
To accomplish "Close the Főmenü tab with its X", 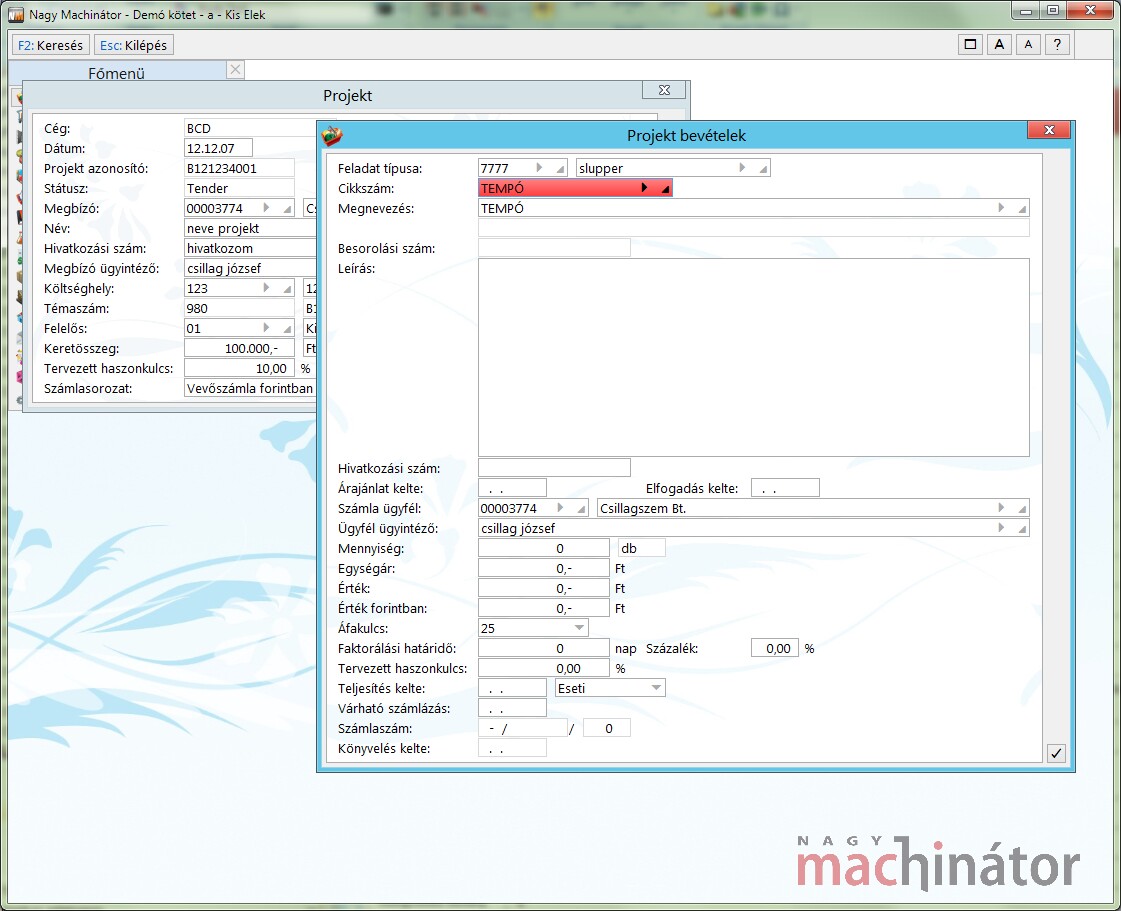I will [235, 69].
